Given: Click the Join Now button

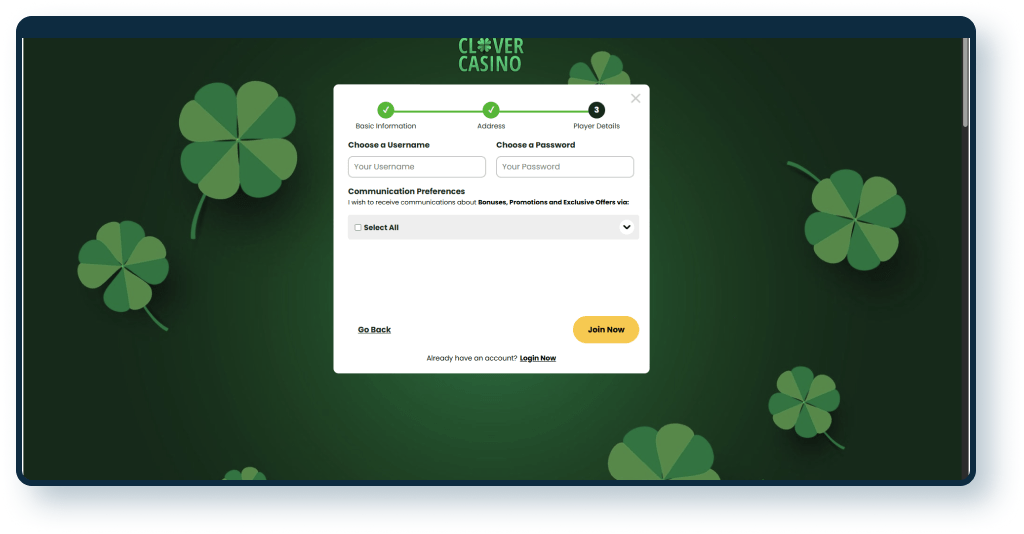Looking at the screenshot, I should point(606,330).
